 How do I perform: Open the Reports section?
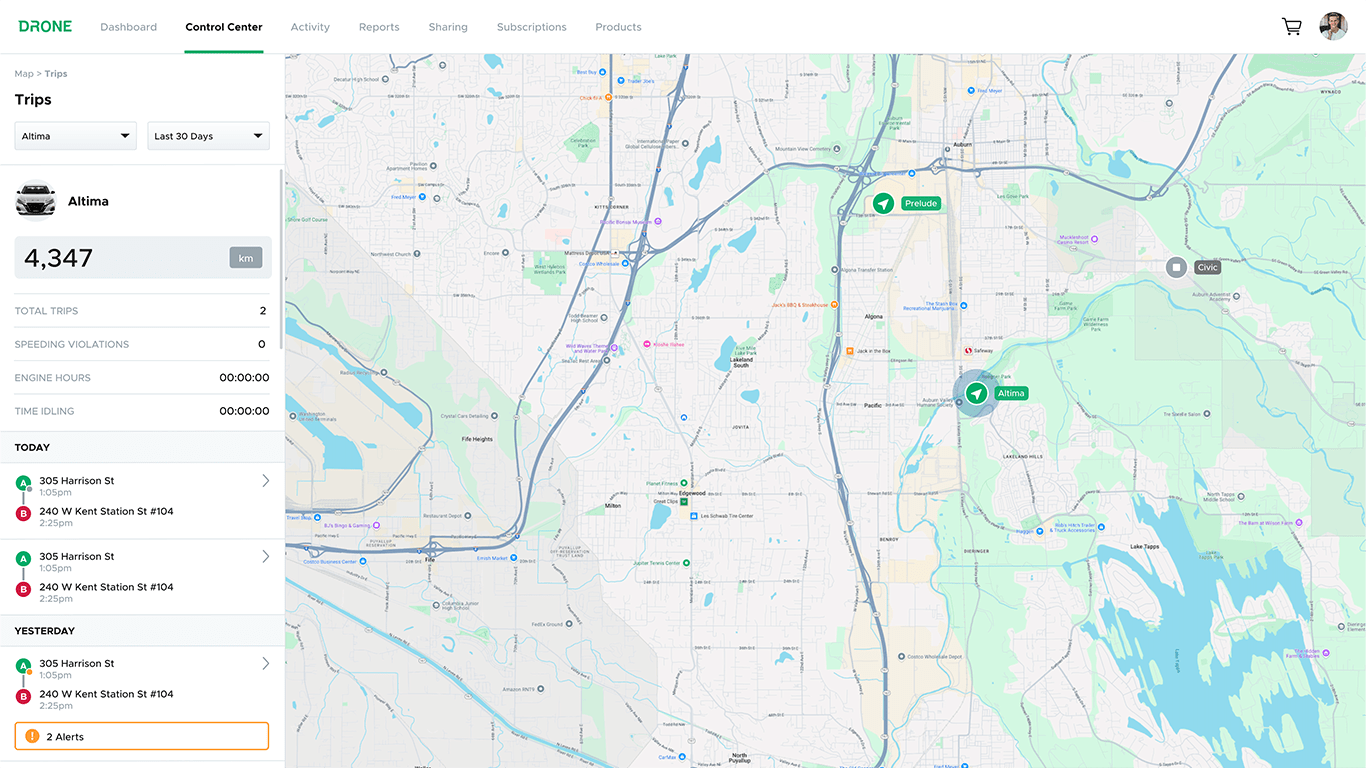(379, 27)
